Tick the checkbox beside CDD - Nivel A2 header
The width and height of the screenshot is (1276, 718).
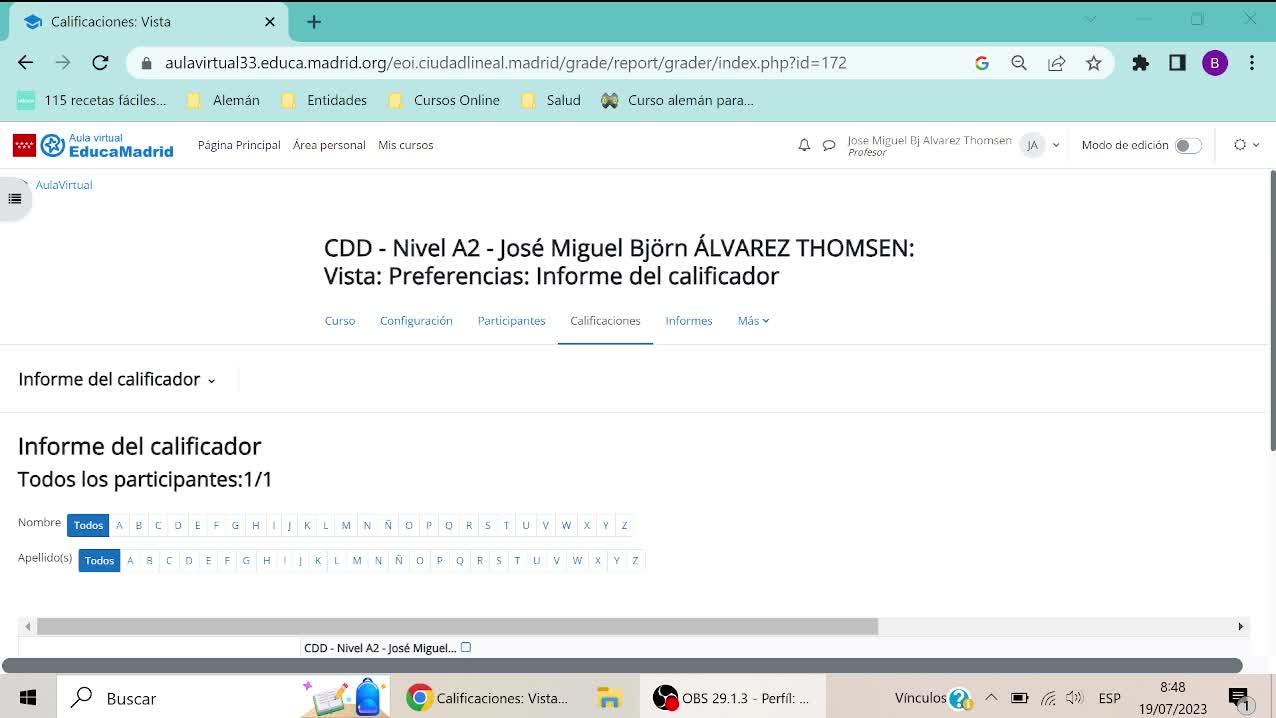click(x=466, y=647)
